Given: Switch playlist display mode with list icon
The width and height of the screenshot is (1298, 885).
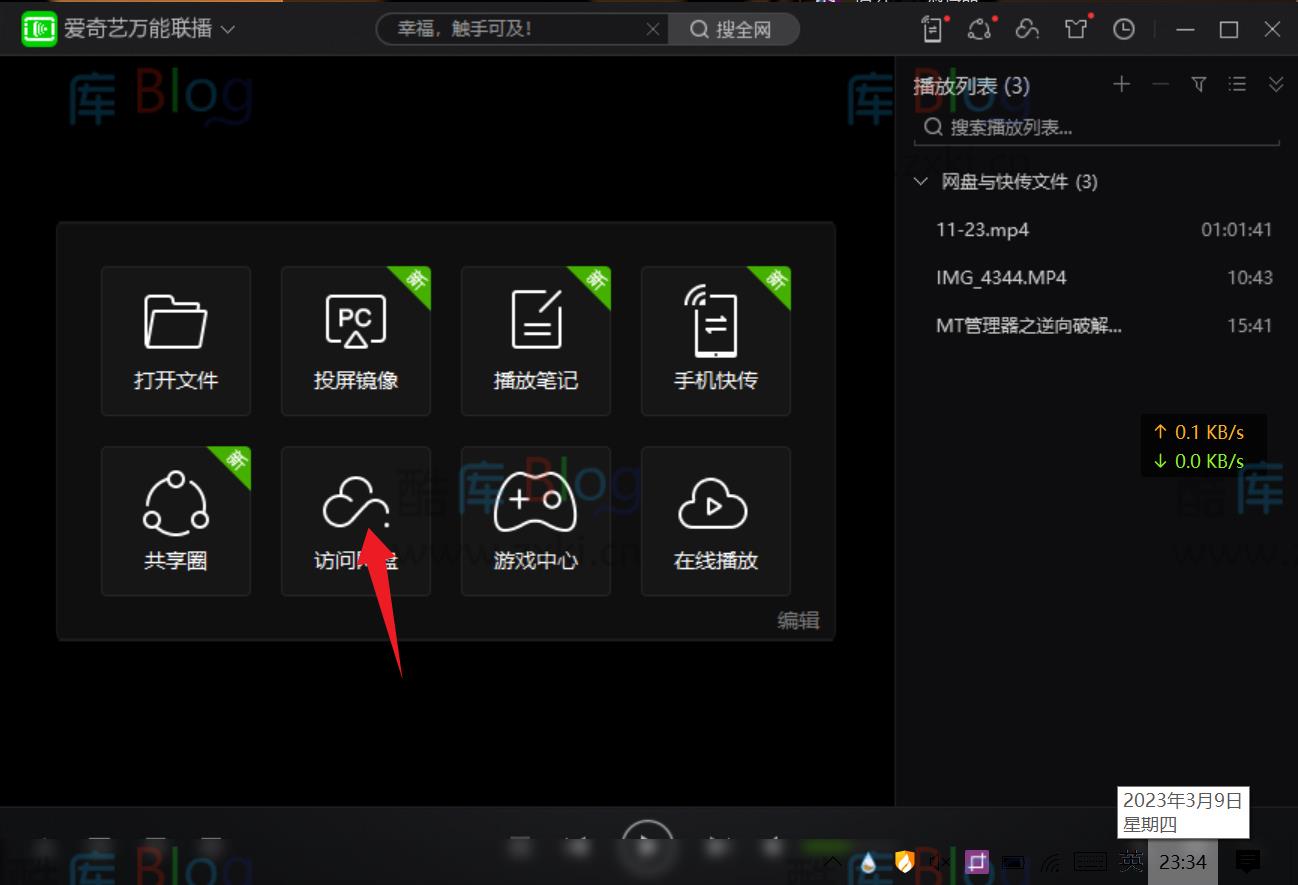Looking at the screenshot, I should tap(1237, 85).
